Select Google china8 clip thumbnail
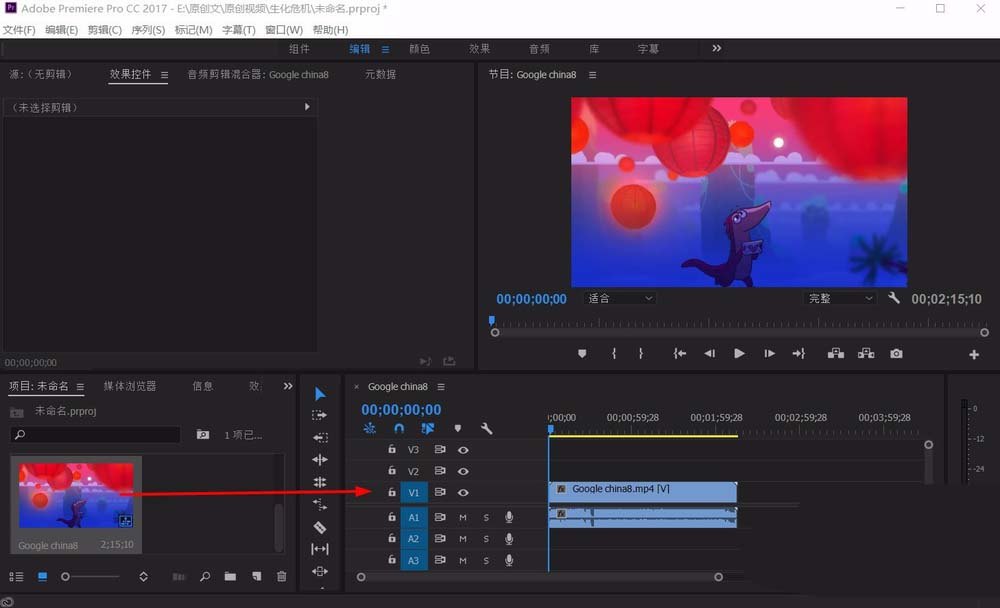This screenshot has height=608, width=1000. (76, 496)
